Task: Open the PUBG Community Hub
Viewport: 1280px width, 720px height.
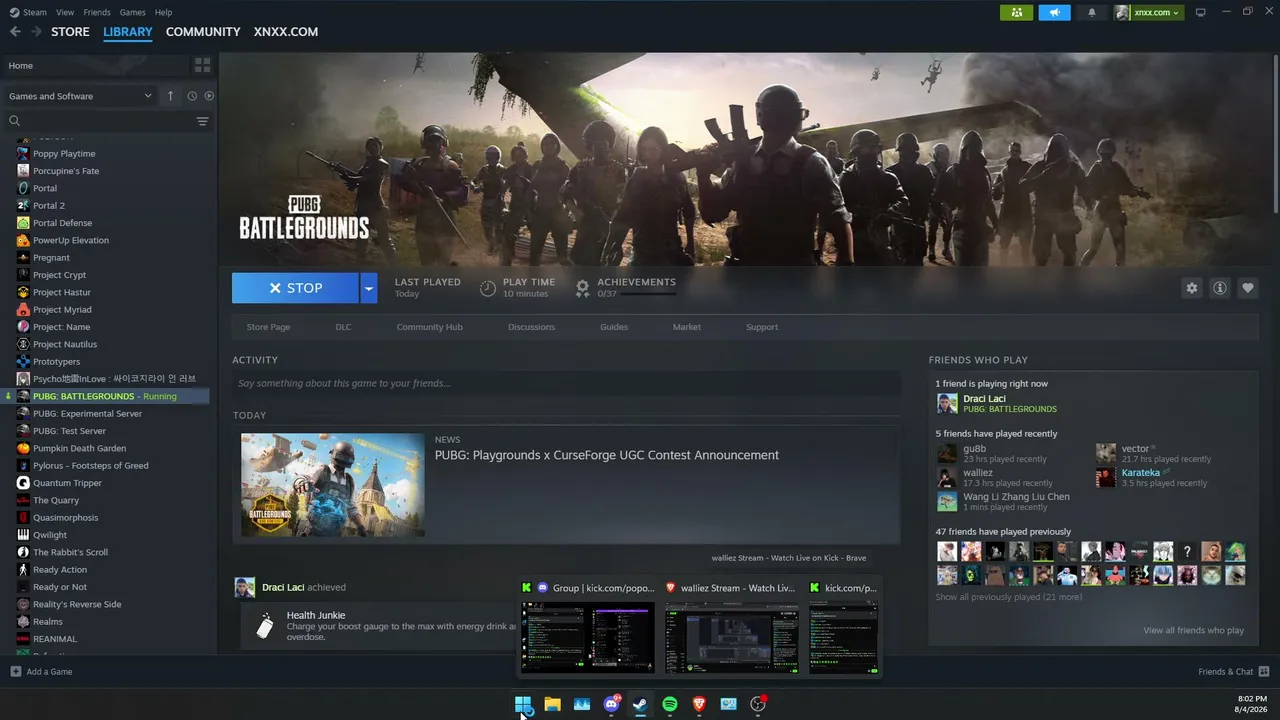Action: tap(429, 327)
